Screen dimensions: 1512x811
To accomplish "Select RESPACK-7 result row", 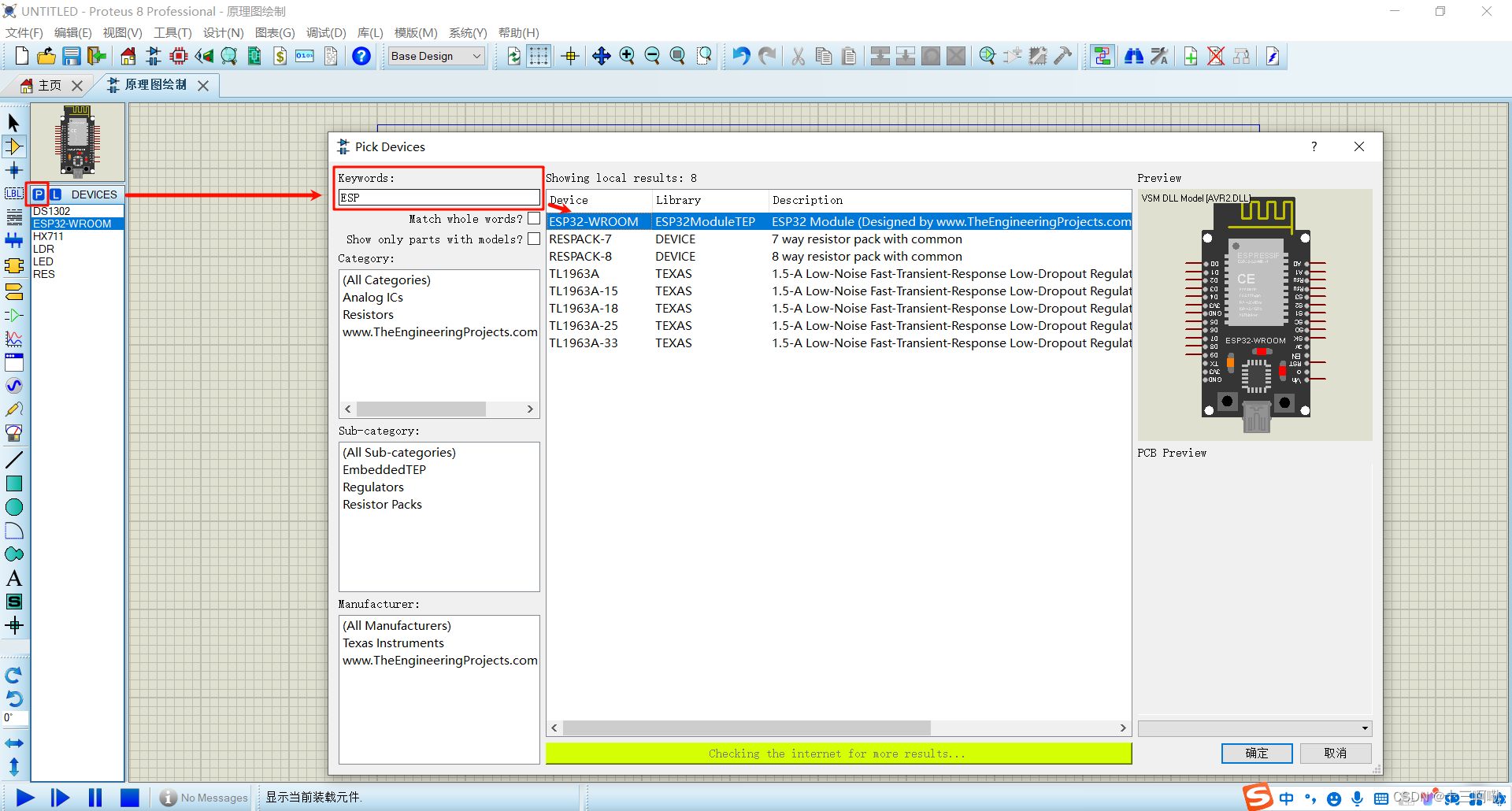I will point(839,239).
